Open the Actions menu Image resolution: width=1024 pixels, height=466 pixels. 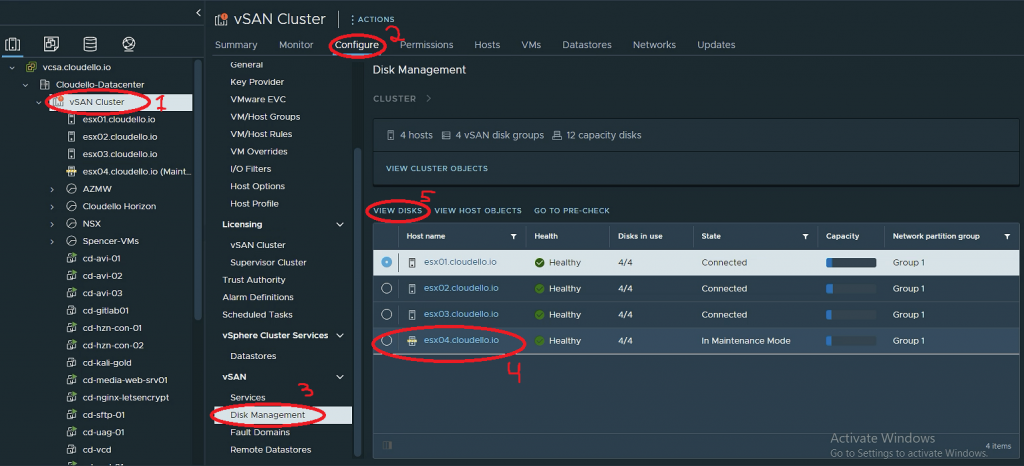373,20
